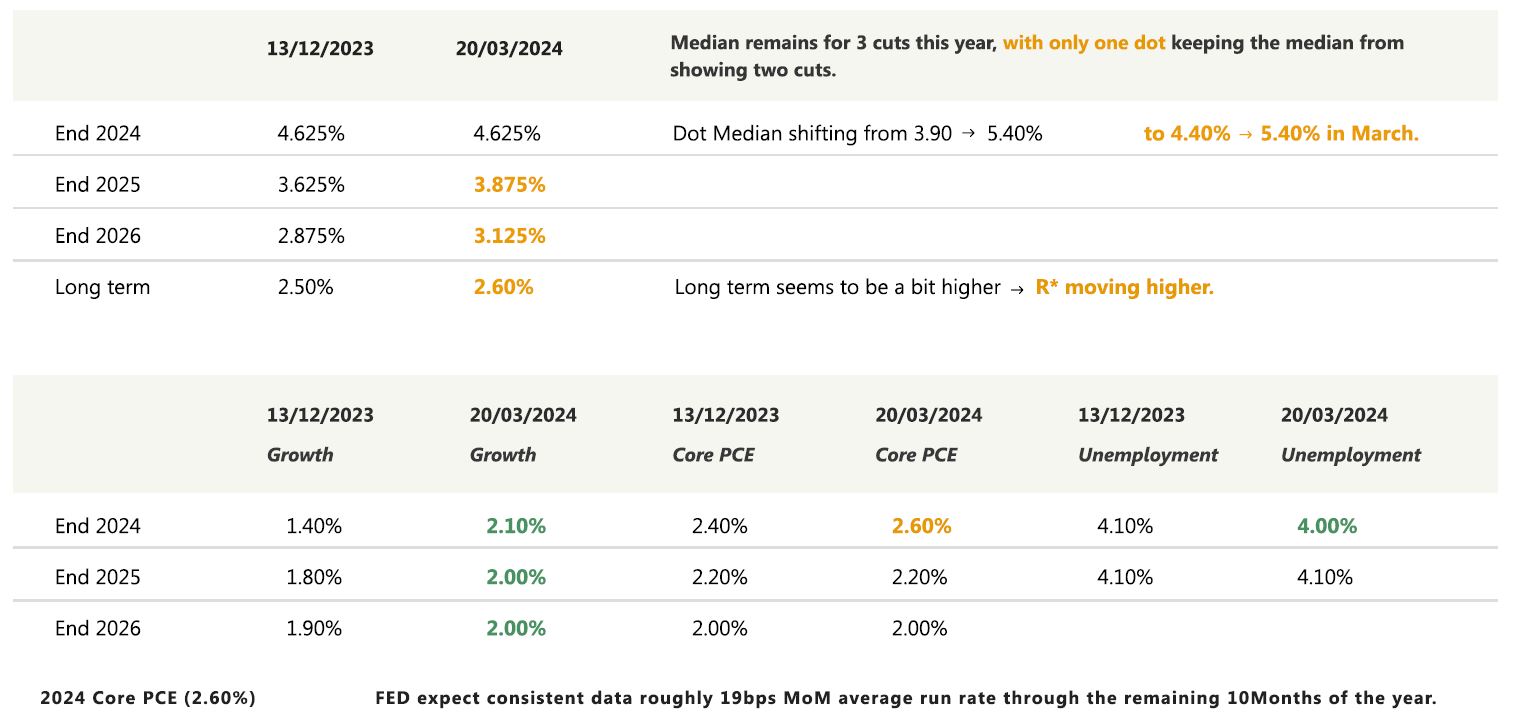Select the 2.50% long term value
Viewport: 1514px width, 727px height.
click(305, 287)
